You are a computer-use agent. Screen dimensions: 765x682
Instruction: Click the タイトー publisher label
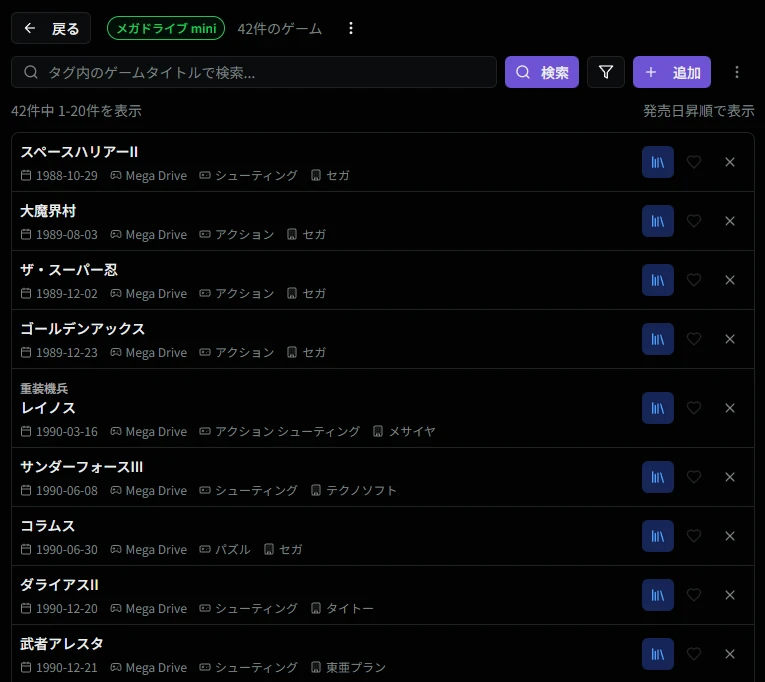click(x=349, y=608)
